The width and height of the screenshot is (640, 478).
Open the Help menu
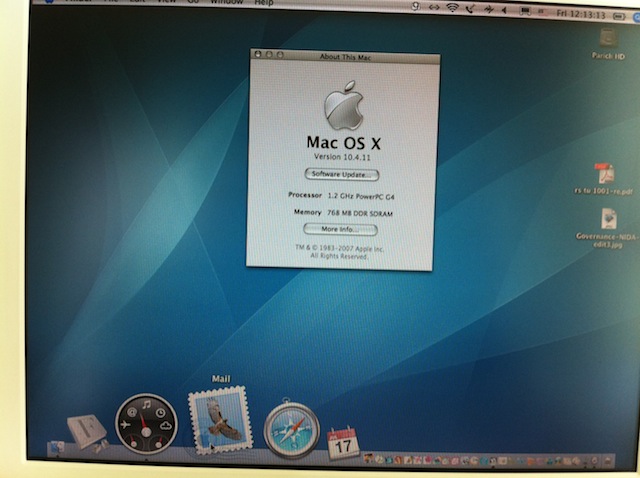click(x=264, y=3)
